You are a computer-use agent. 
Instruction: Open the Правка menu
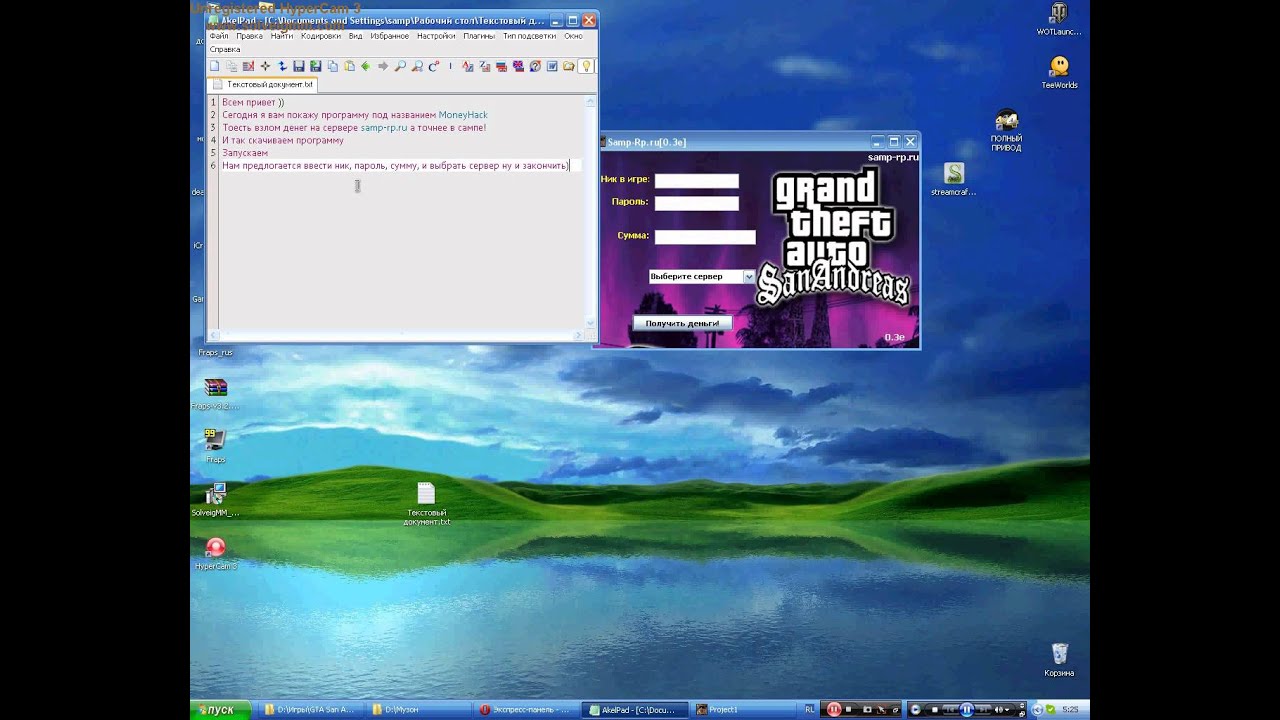coord(249,36)
